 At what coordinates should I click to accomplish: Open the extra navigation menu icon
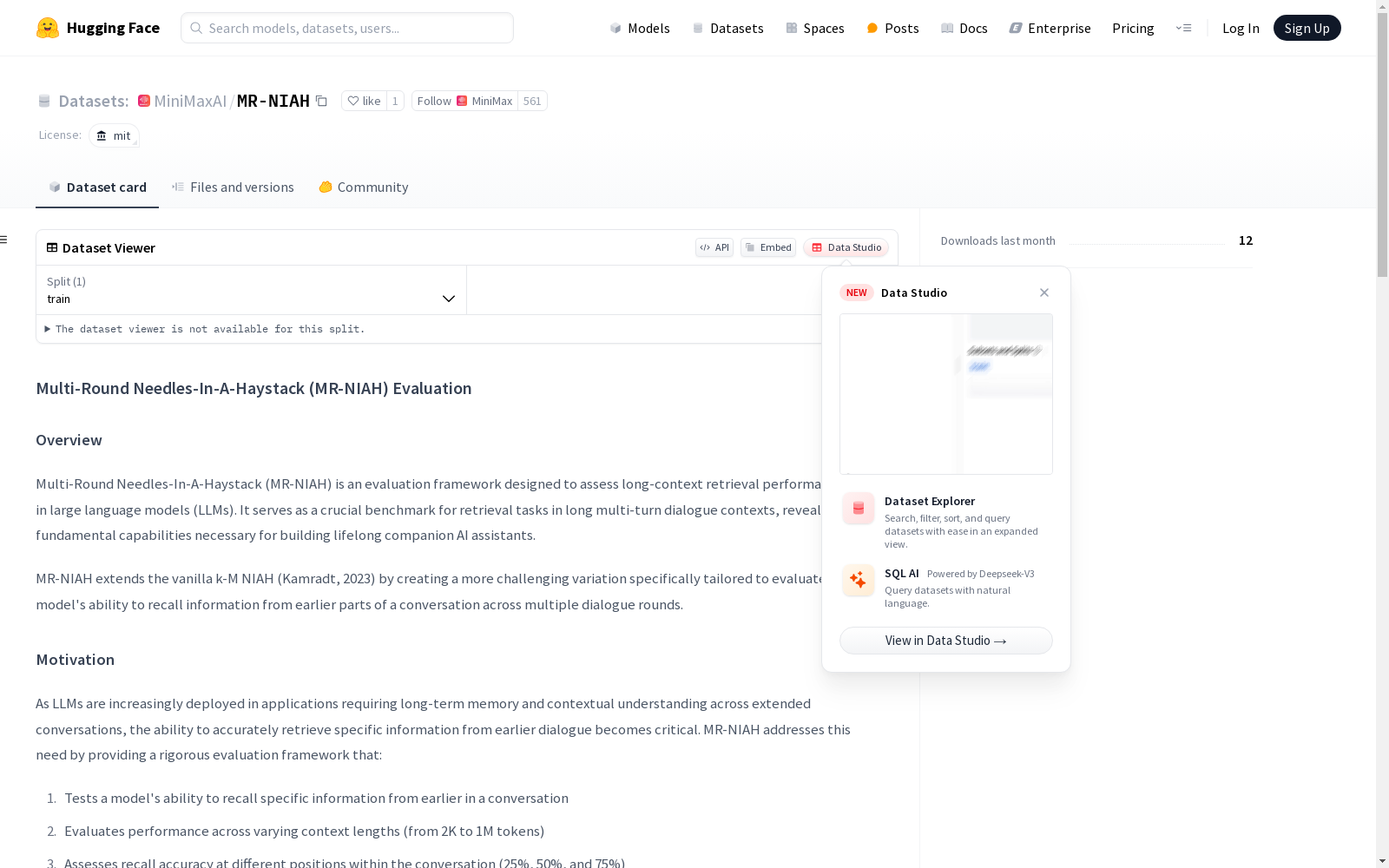[1183, 28]
